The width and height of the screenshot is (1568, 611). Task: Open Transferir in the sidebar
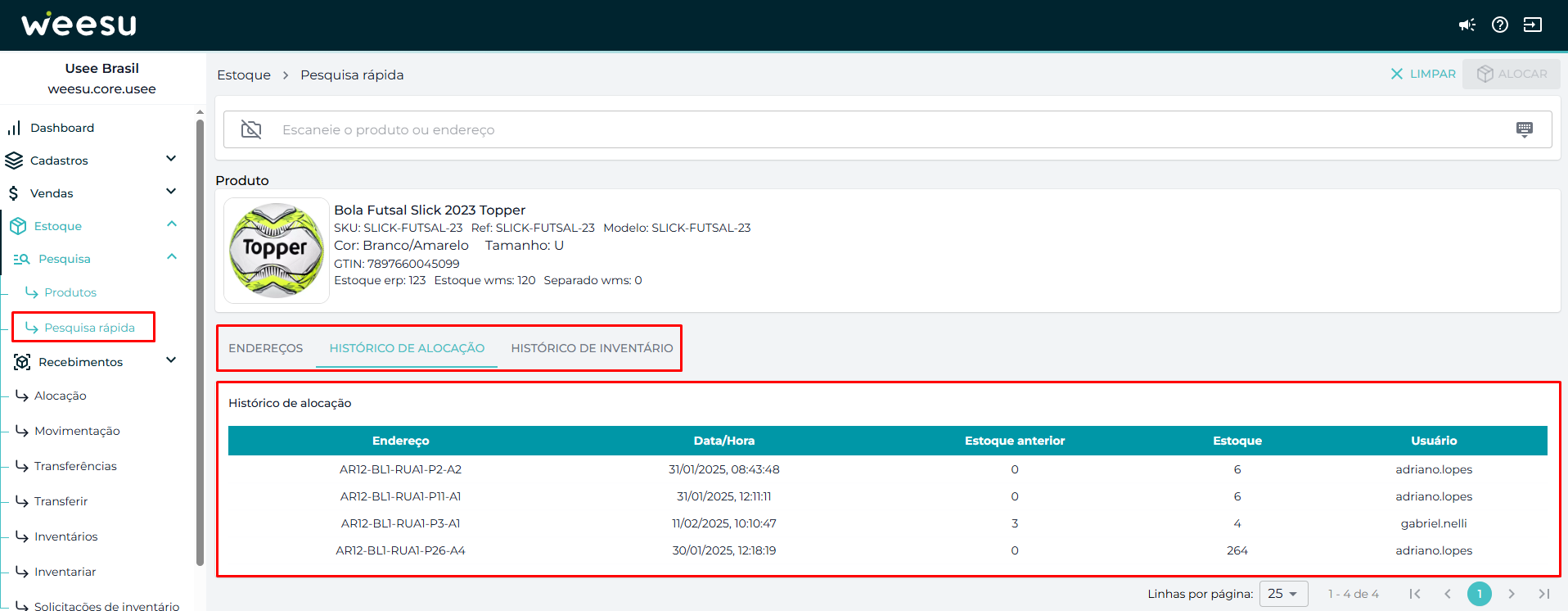tap(61, 501)
